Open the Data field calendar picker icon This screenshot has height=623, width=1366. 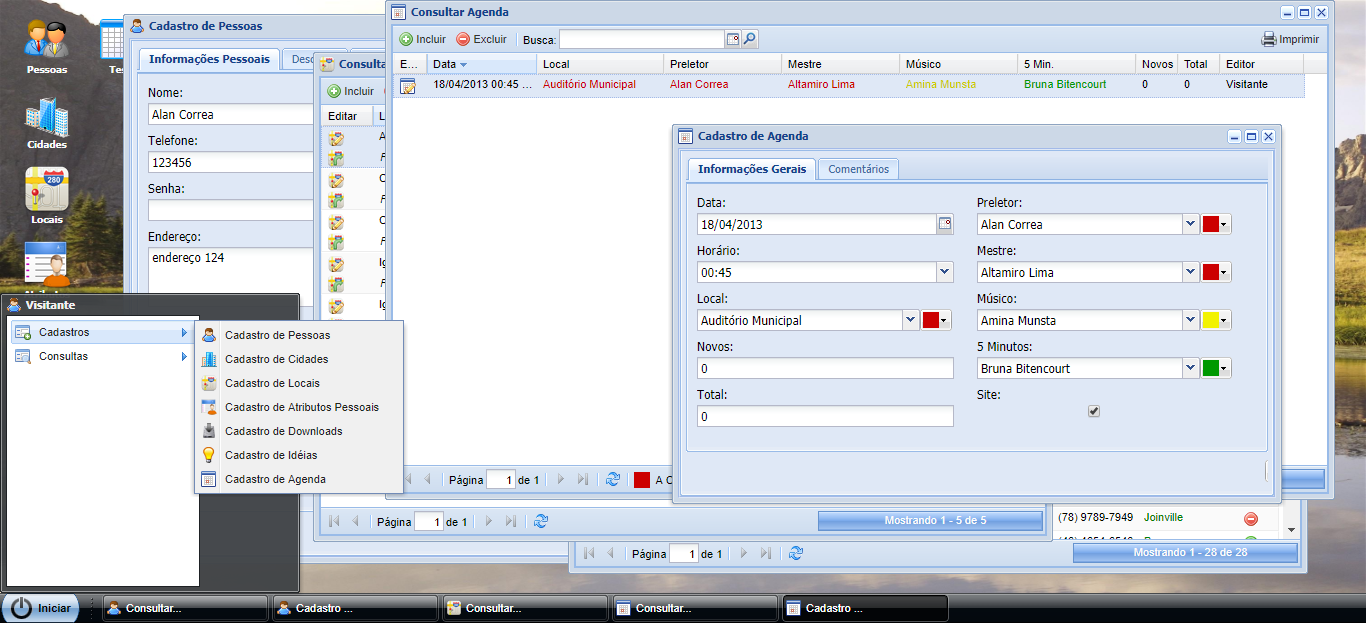pyautogui.click(x=944, y=225)
